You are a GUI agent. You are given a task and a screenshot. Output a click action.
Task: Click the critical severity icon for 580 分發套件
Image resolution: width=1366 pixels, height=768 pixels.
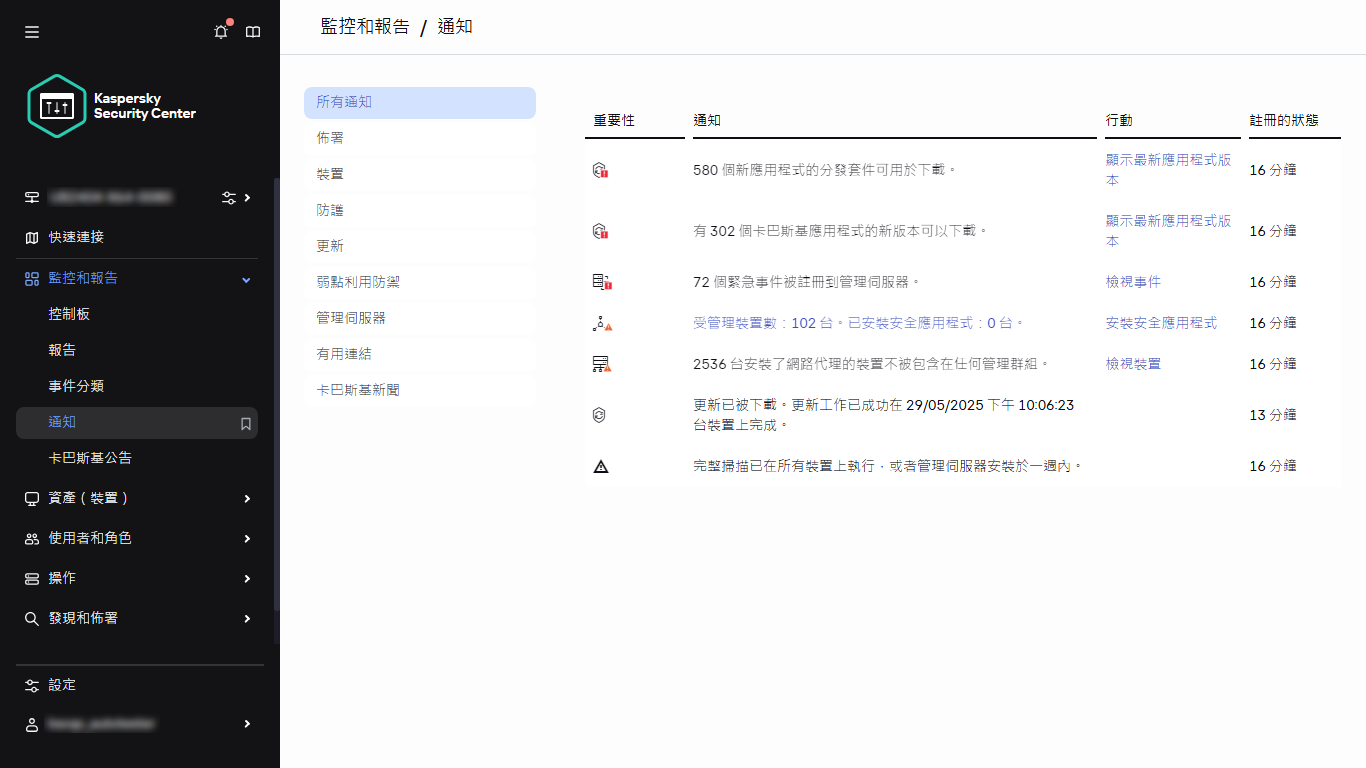click(x=601, y=169)
